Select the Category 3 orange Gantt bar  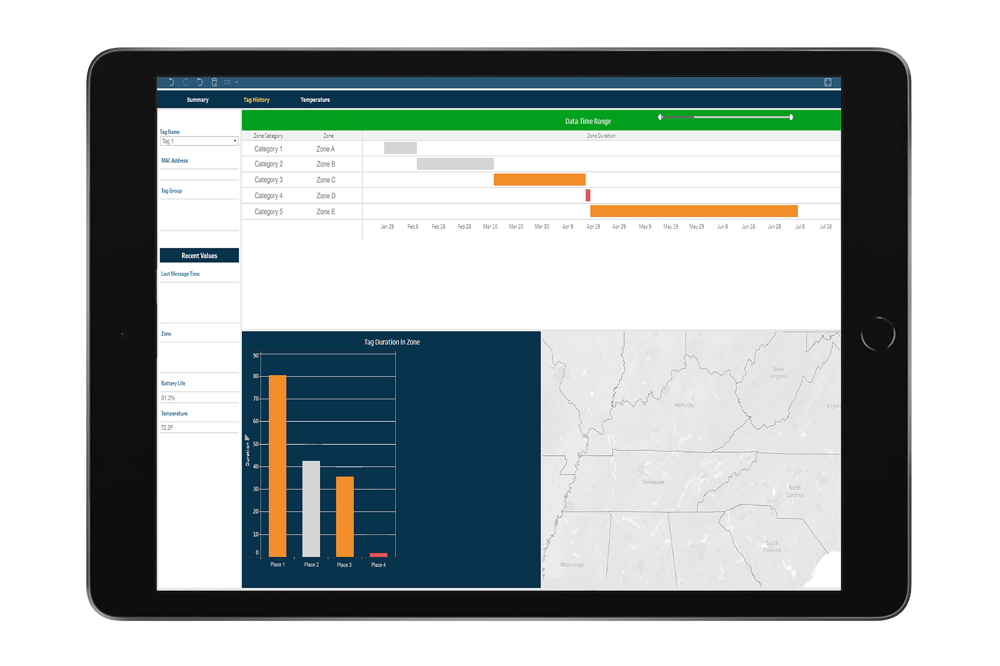tap(540, 178)
